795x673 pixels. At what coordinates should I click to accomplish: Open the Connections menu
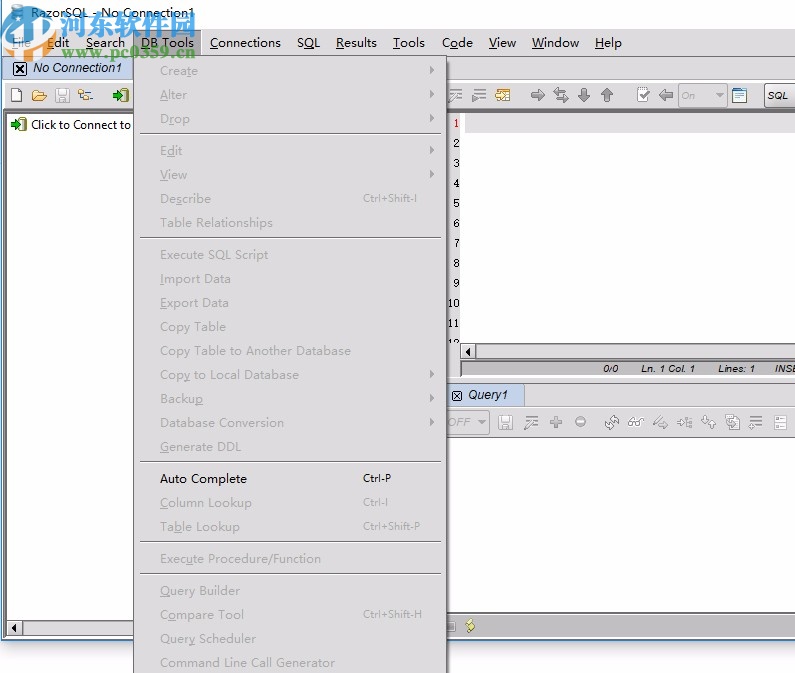coord(245,43)
